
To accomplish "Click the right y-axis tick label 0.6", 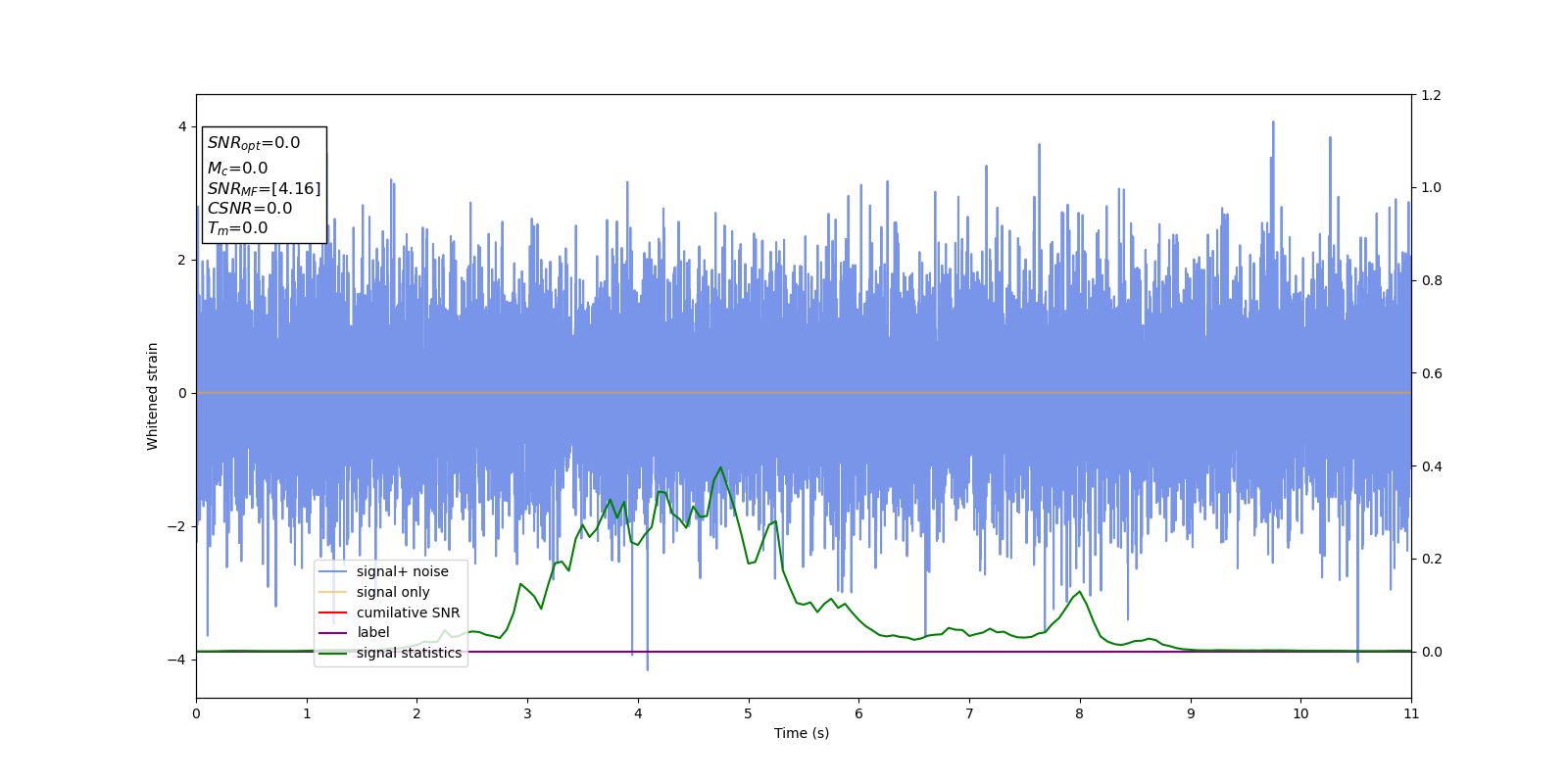I will (x=1431, y=373).
